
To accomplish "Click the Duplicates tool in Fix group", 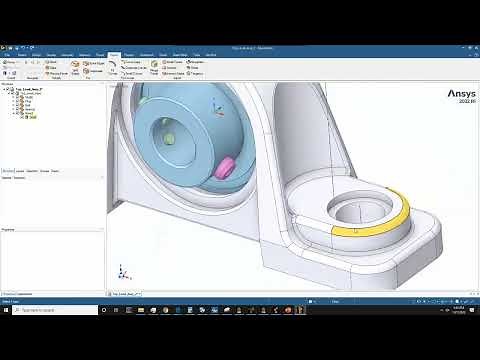I will click(93, 71).
